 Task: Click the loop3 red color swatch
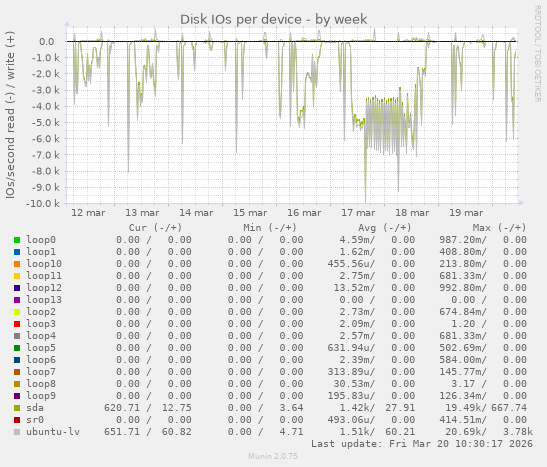pos(17,324)
